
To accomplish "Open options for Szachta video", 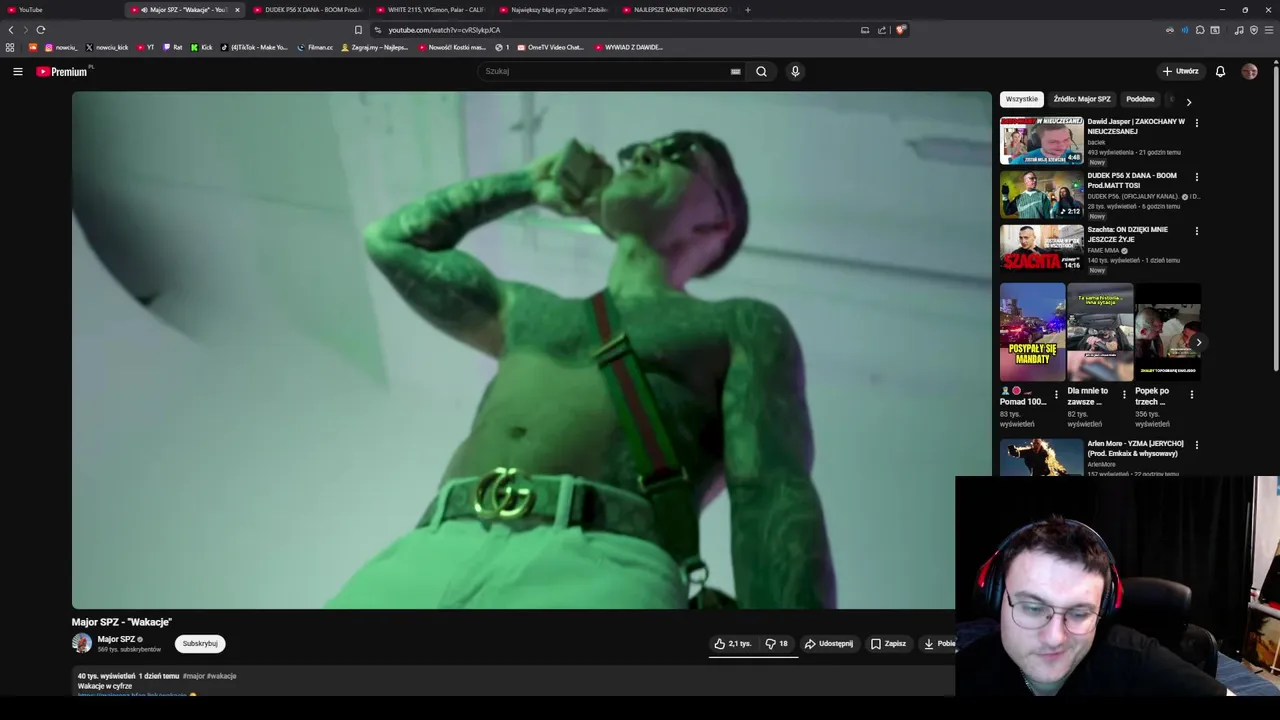I will click(x=1196, y=231).
